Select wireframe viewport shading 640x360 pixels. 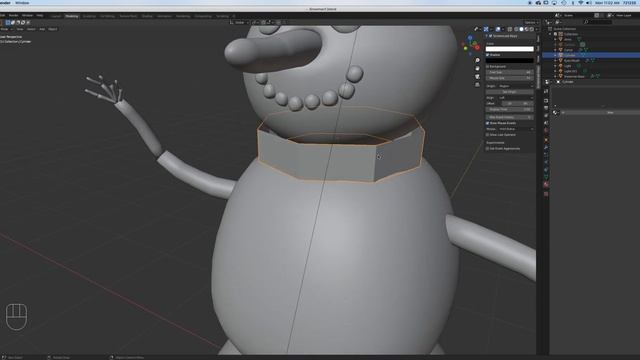516,29
